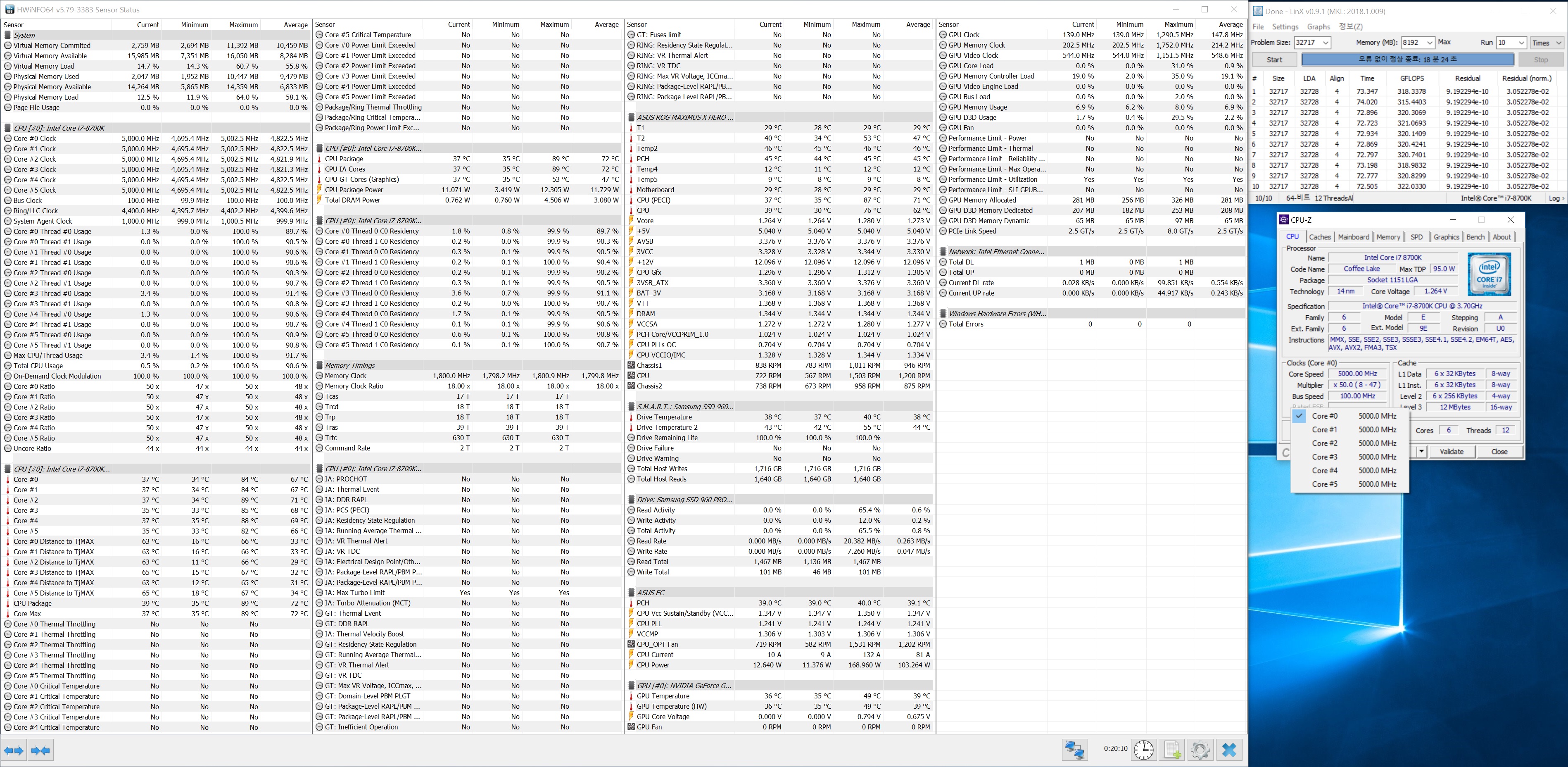Open HWiNFO sensor settings gear
The height and width of the screenshot is (767, 1568).
(x=1200, y=750)
